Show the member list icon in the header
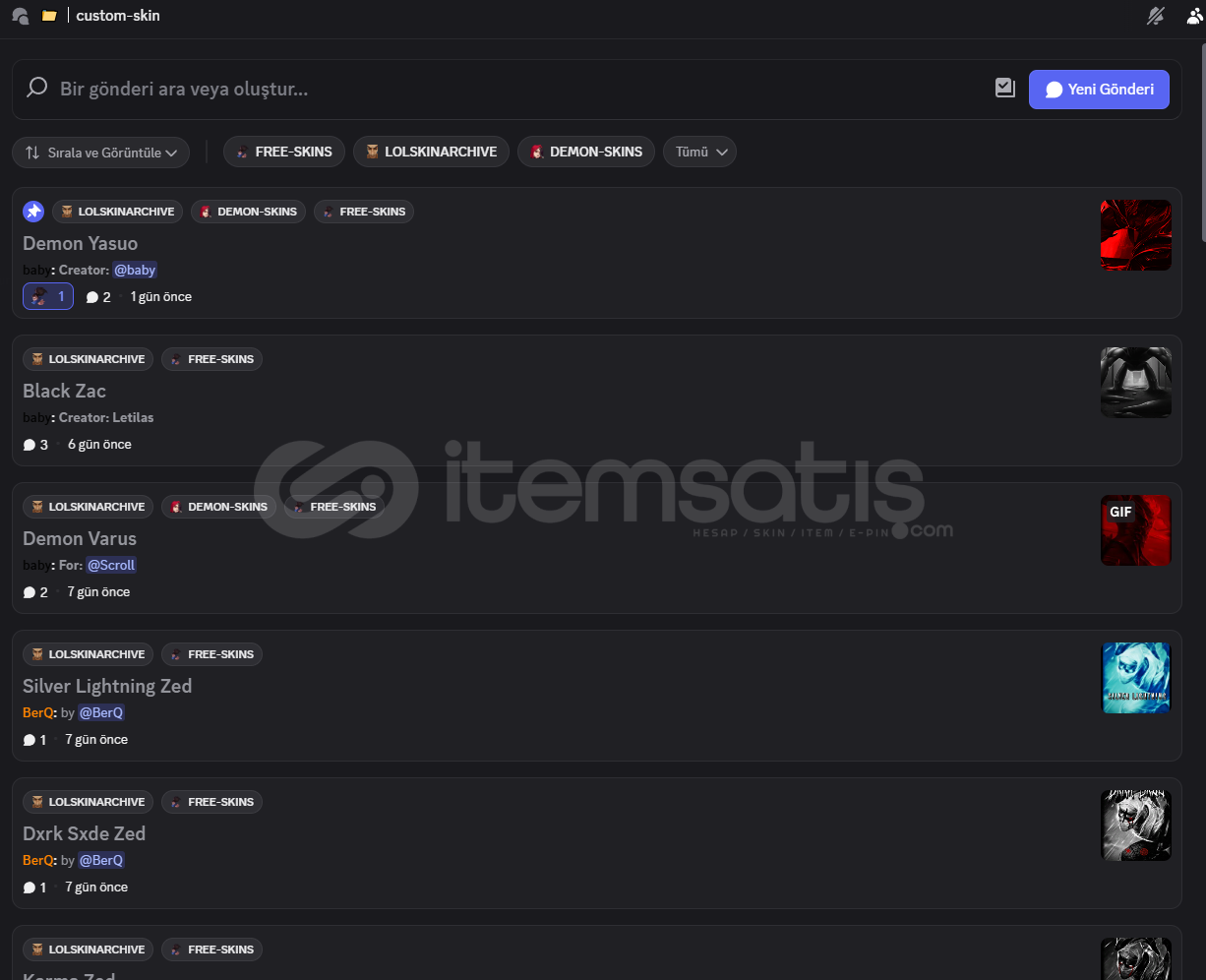The height and width of the screenshot is (980, 1206). click(1195, 16)
